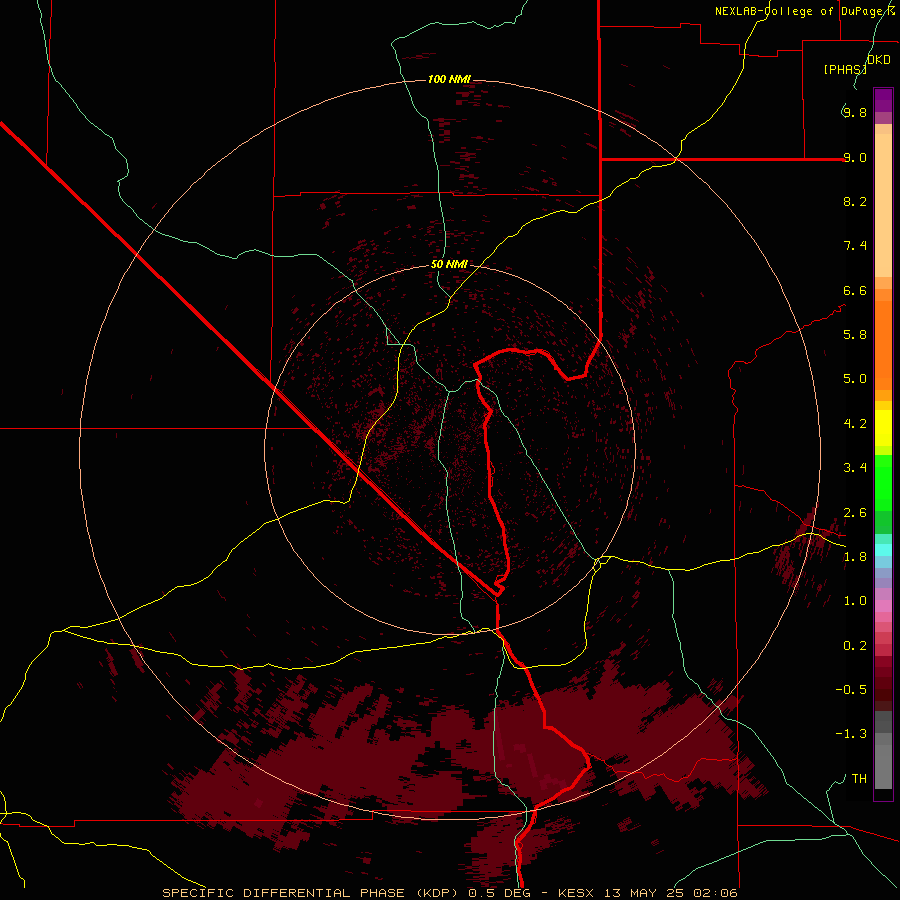The image size is (900, 900).
Task: Click the 5.0 value on the scale
Action: (x=855, y=379)
